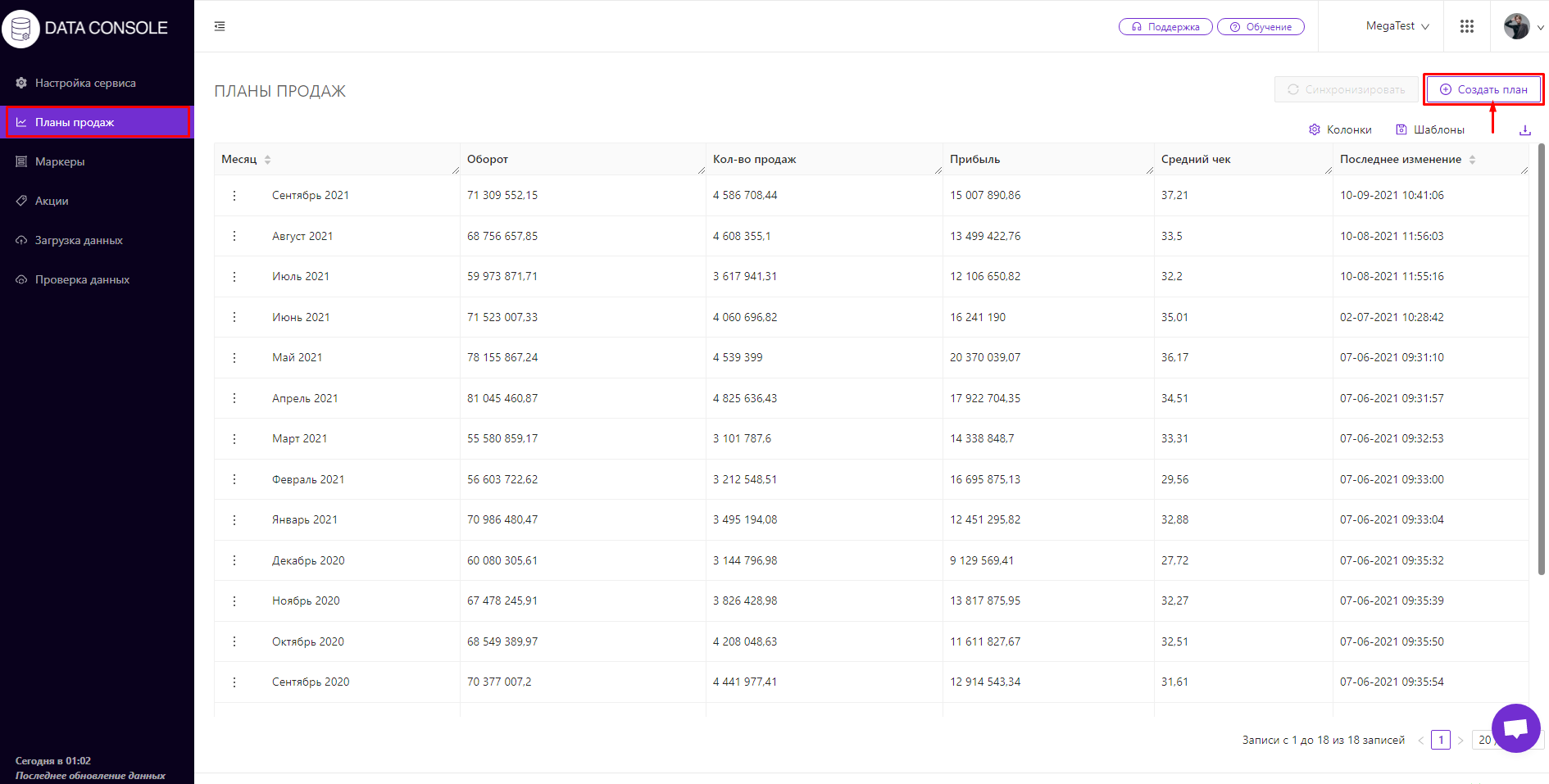Click the Data Console logo
Screen dimensions: 1549x784
coord(85,28)
